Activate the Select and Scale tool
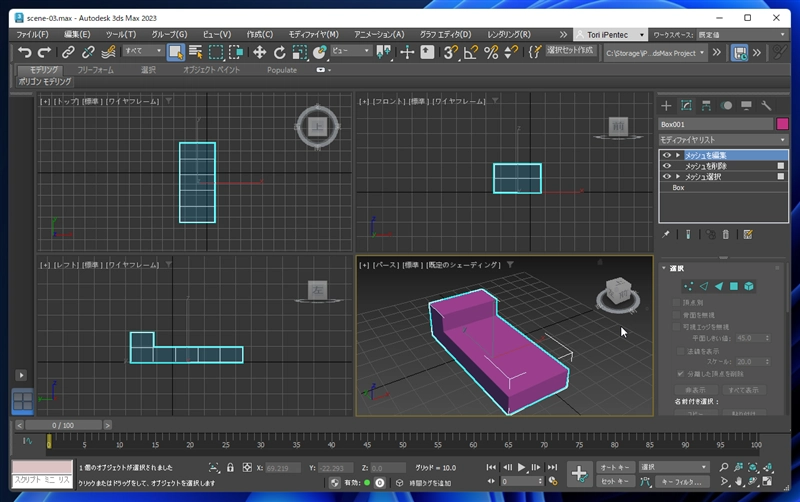 299,52
